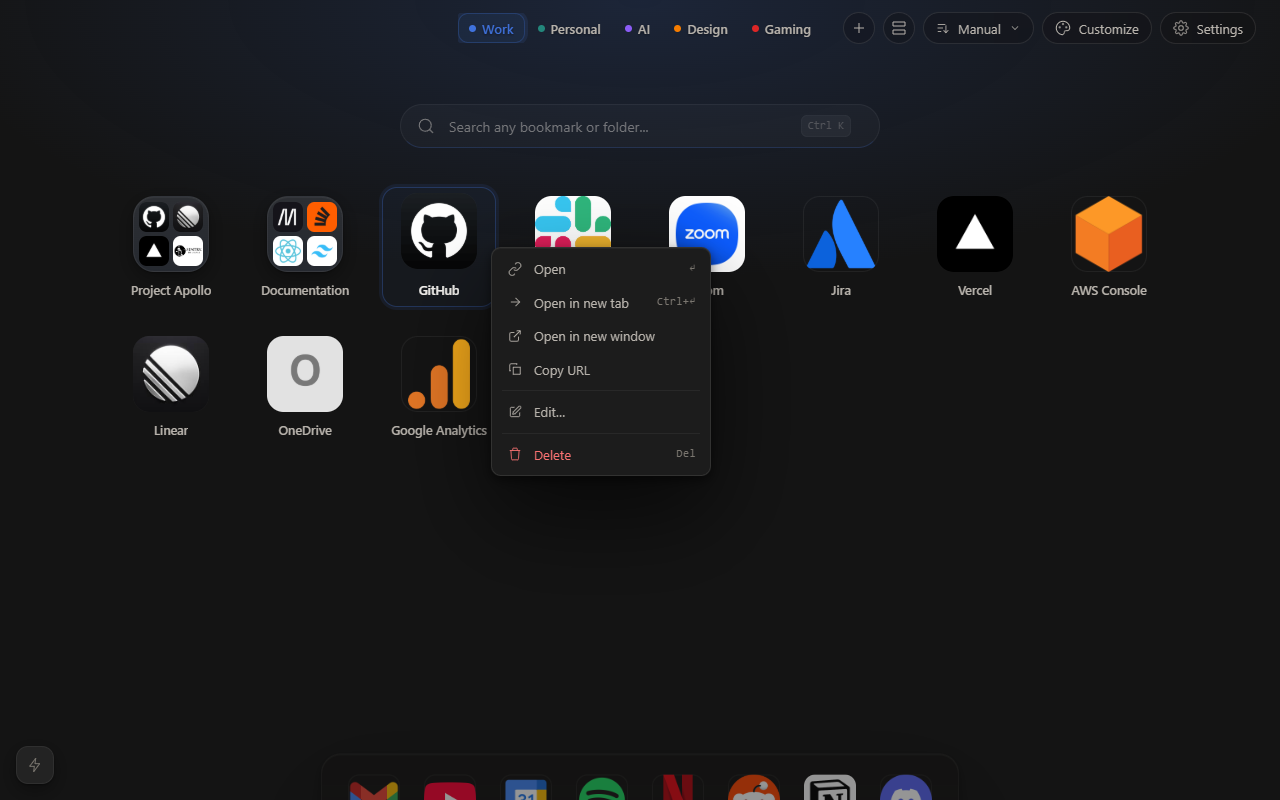Viewport: 1280px width, 800px height.
Task: Click the lightning bolt quick-action button
Action: [35, 765]
